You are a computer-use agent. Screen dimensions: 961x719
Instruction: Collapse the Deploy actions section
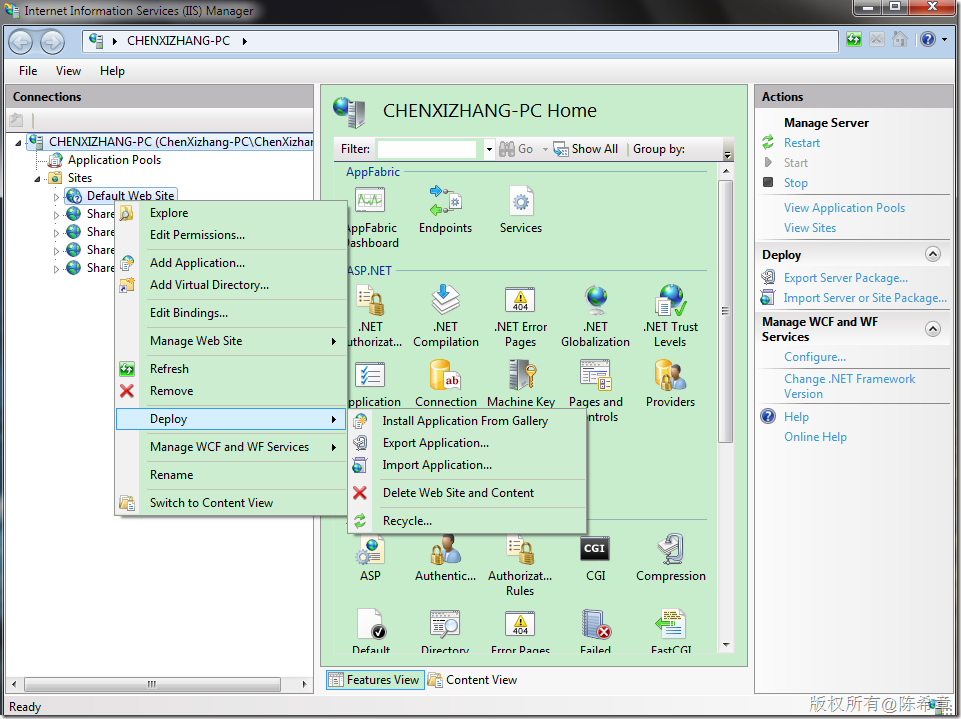(x=933, y=255)
